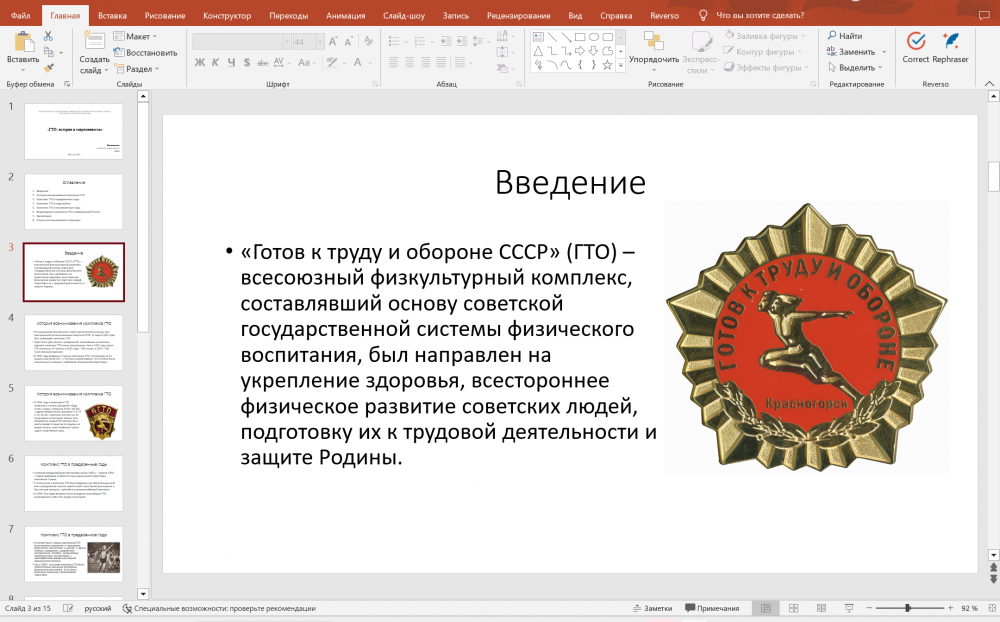The height and width of the screenshot is (622, 1000).
Task: Switch to slide sorter view icon
Action: (x=793, y=608)
